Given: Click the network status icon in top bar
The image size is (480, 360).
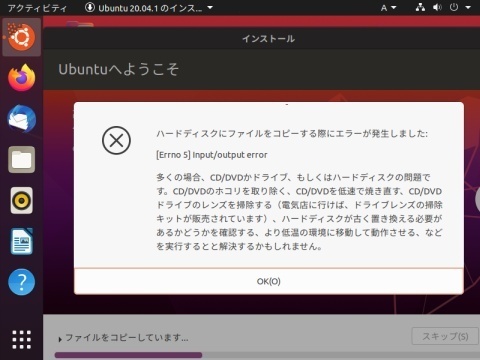Looking at the screenshot, I should 420,7.
